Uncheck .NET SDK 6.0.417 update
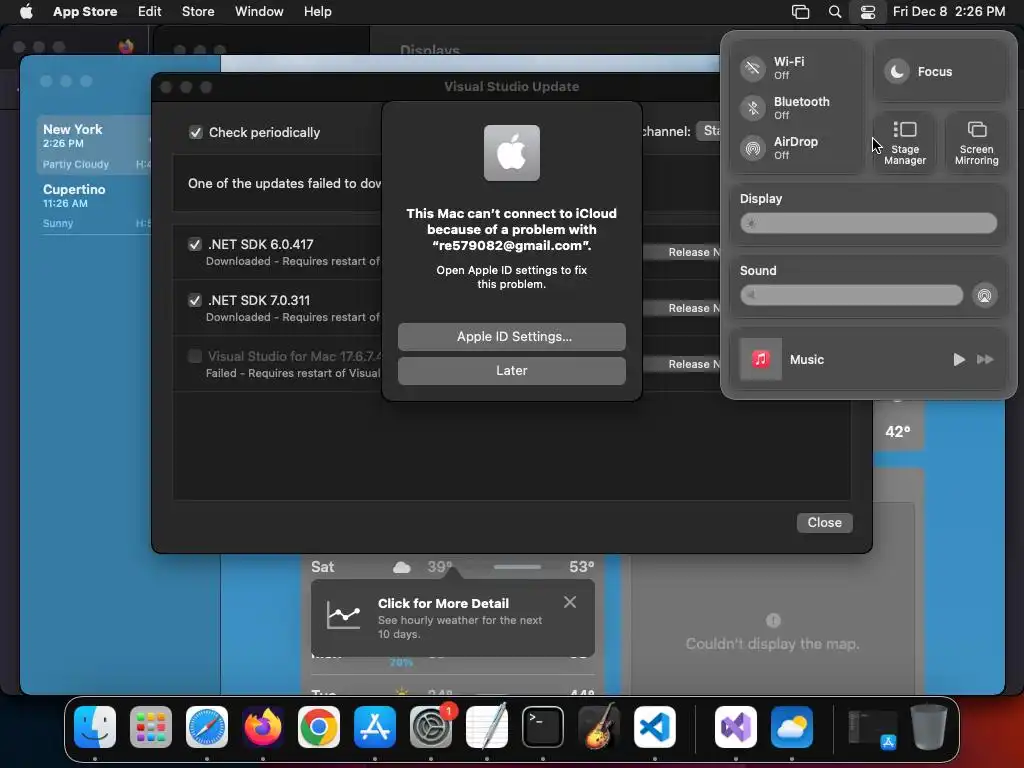 click(195, 244)
